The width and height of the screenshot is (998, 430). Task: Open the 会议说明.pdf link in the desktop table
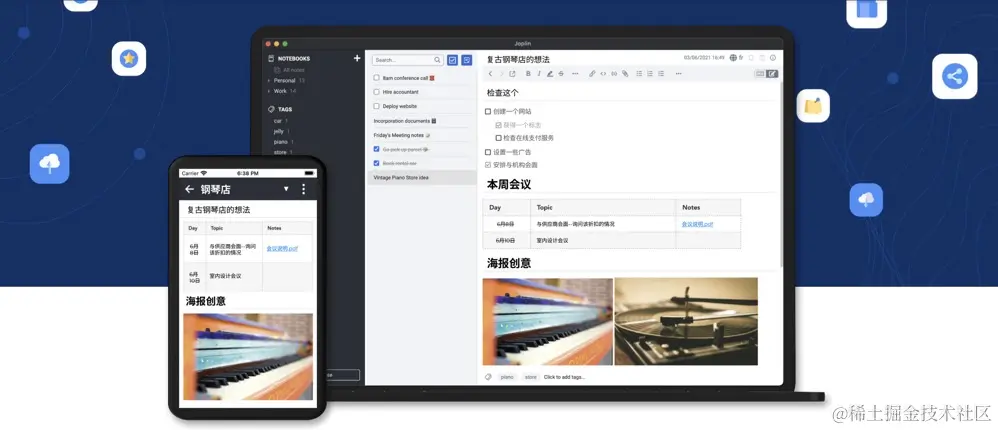tap(698, 224)
